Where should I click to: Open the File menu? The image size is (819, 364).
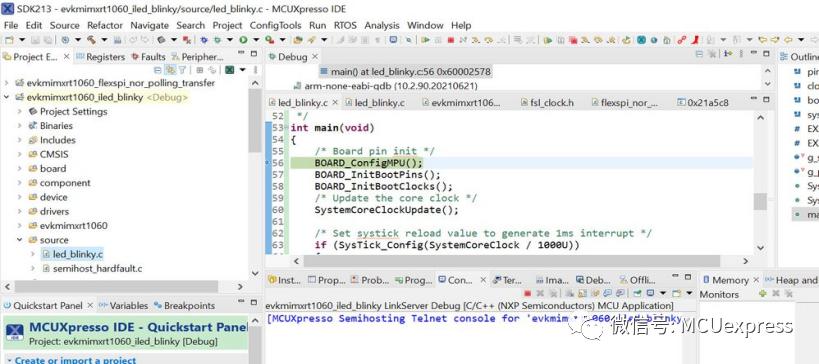click(x=10, y=25)
